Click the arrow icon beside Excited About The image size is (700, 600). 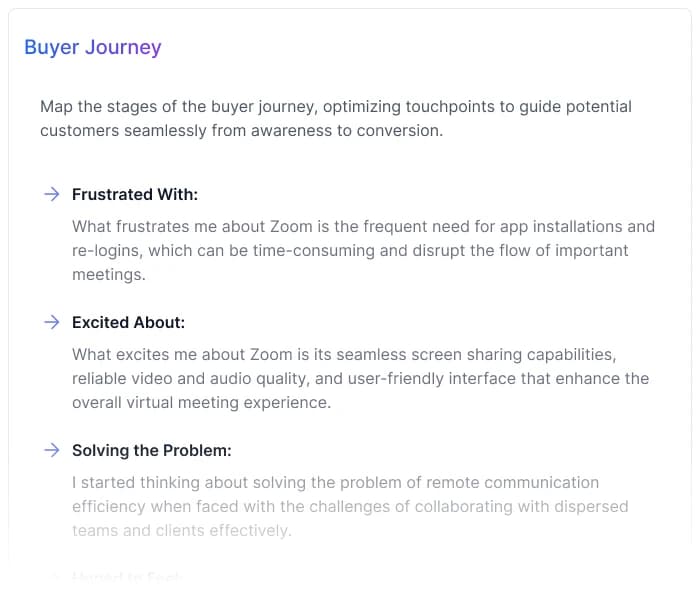pyautogui.click(x=52, y=322)
